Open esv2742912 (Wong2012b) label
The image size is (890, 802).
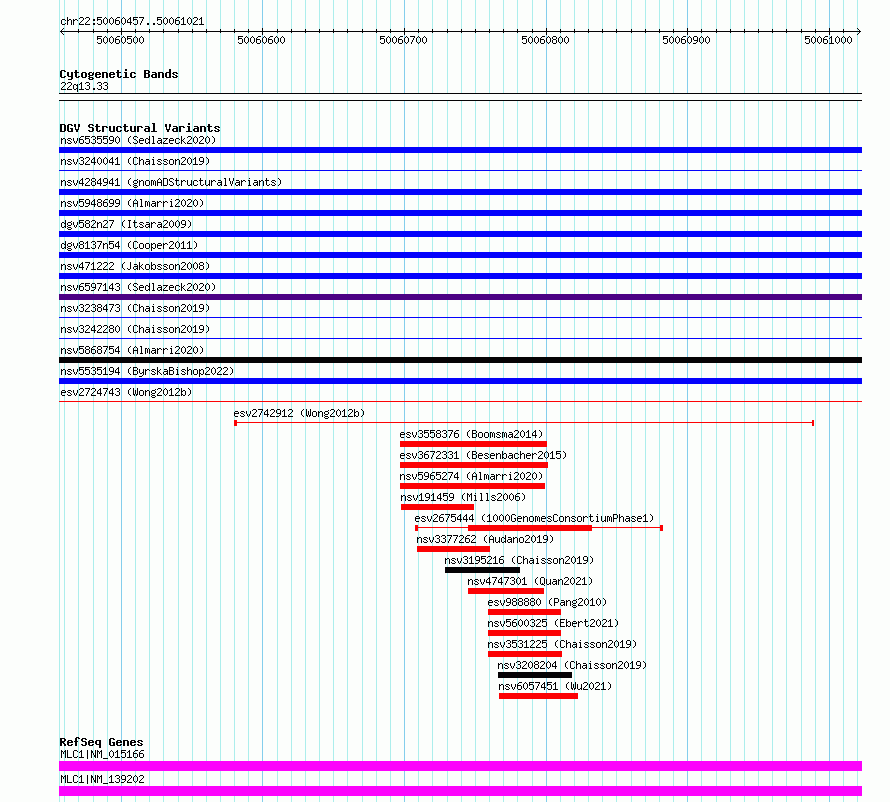[299, 413]
